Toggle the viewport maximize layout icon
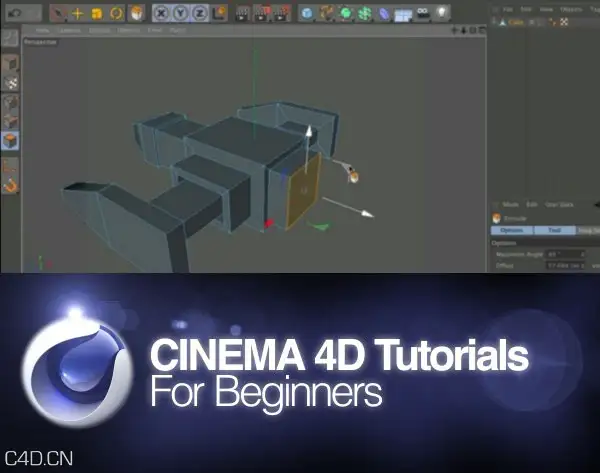 click(482, 30)
